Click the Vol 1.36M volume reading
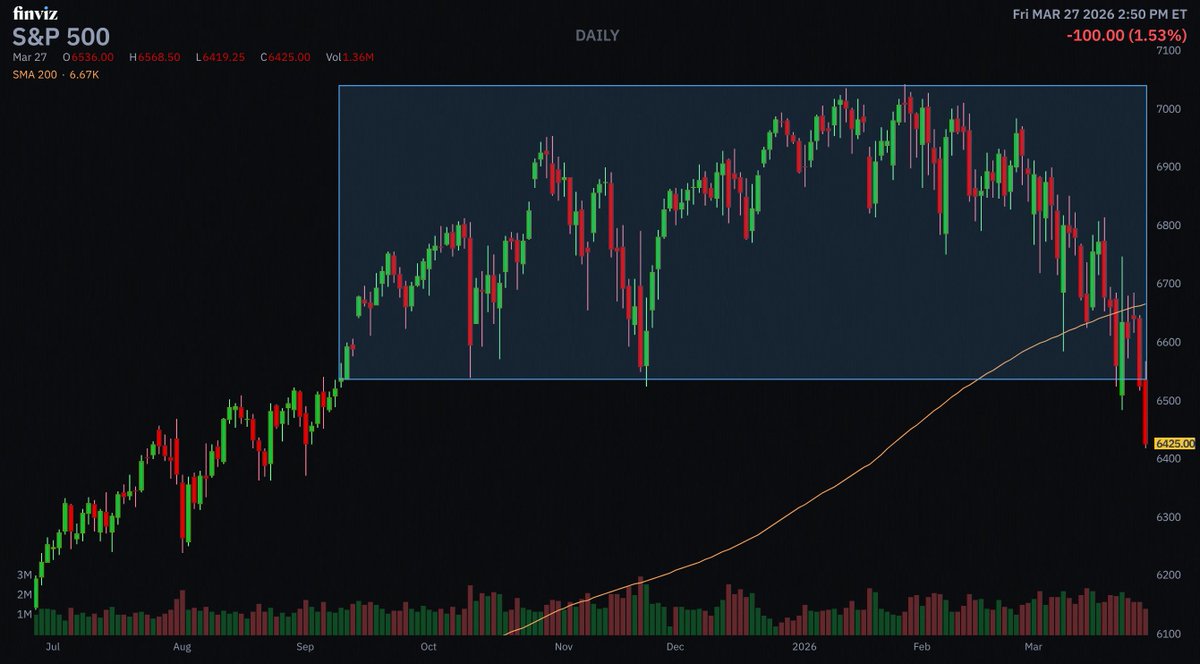Viewport: 1200px width, 664px height. (349, 57)
